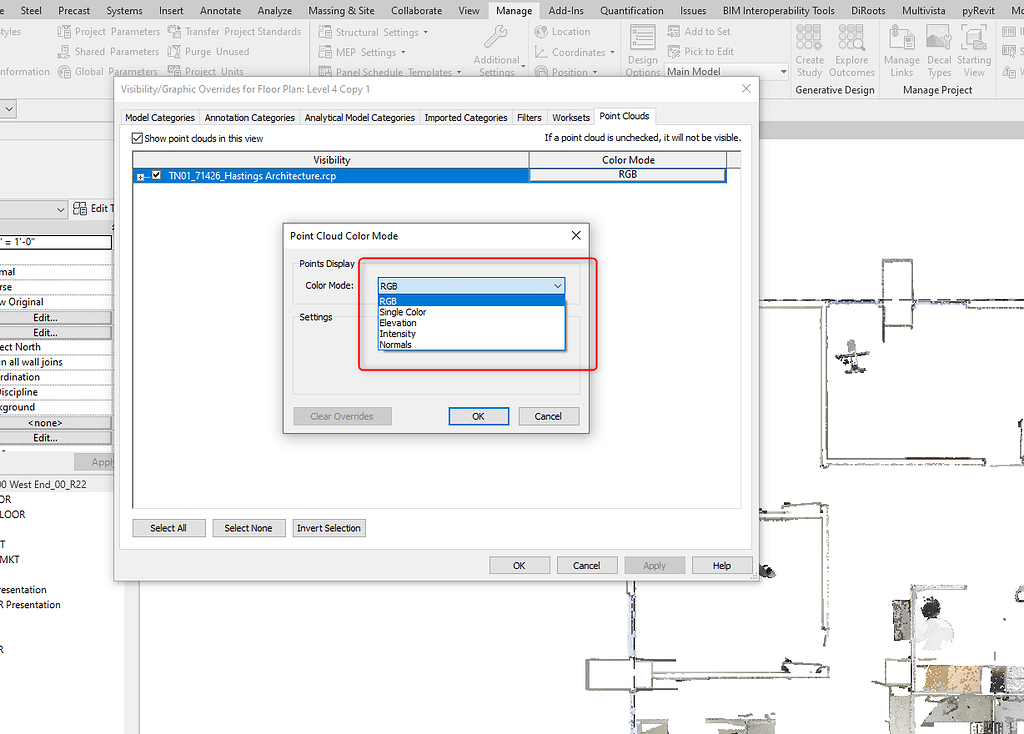Switch to the Filters tab

point(528,116)
